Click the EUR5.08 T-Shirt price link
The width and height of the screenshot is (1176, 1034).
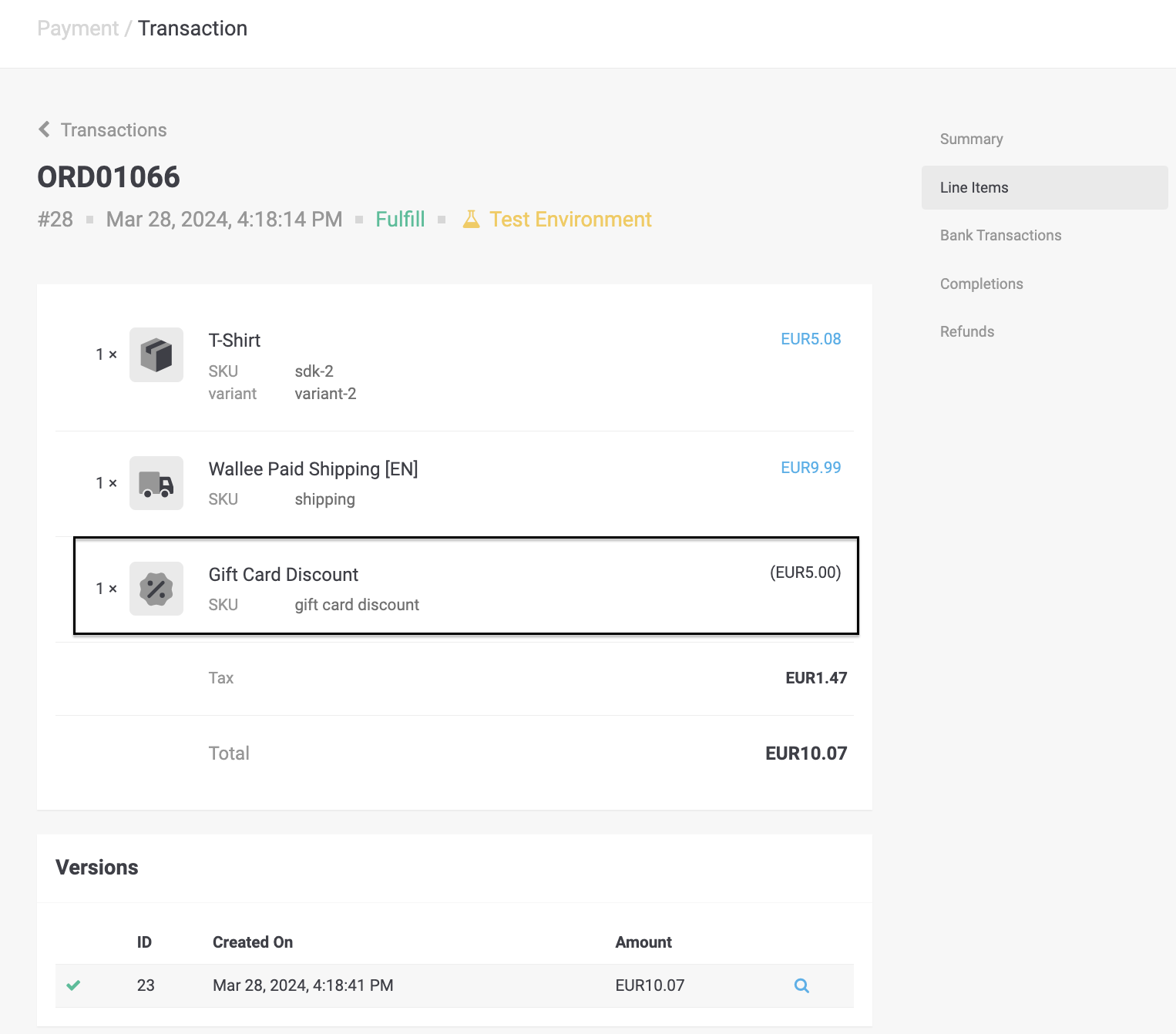(x=811, y=339)
